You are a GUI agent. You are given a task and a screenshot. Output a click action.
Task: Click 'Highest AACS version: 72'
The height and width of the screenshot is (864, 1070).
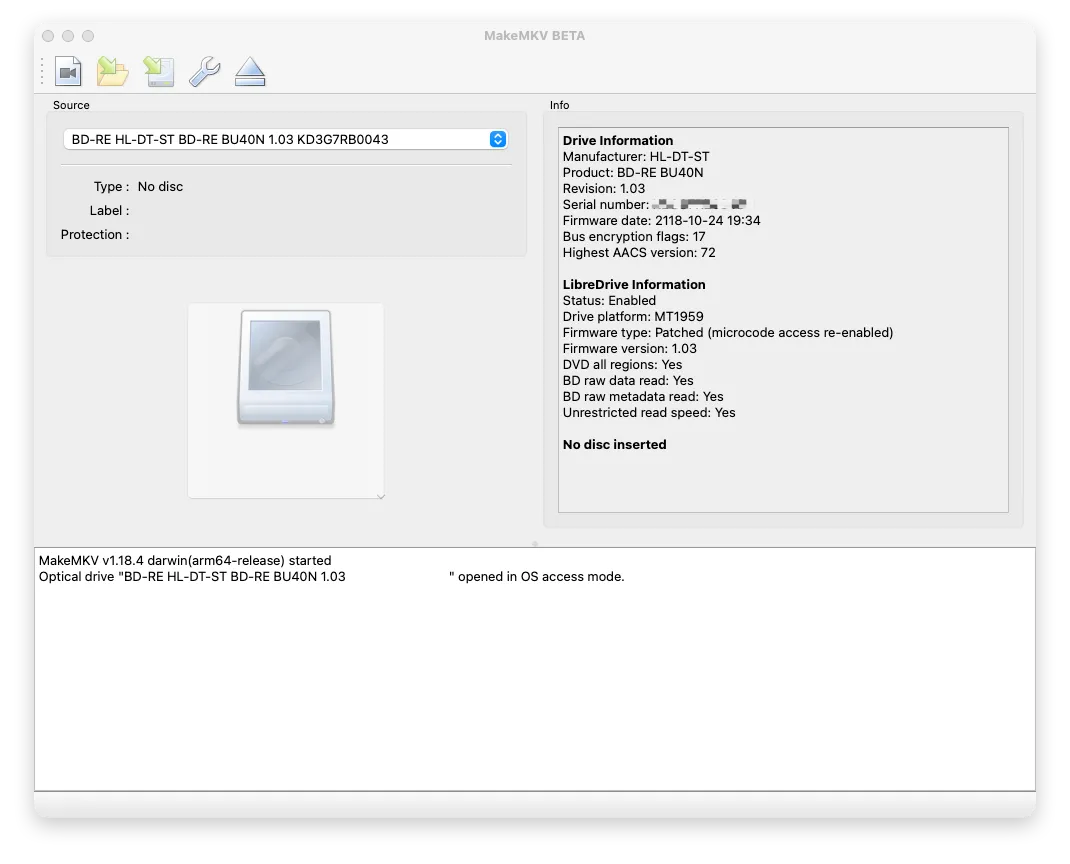639,253
